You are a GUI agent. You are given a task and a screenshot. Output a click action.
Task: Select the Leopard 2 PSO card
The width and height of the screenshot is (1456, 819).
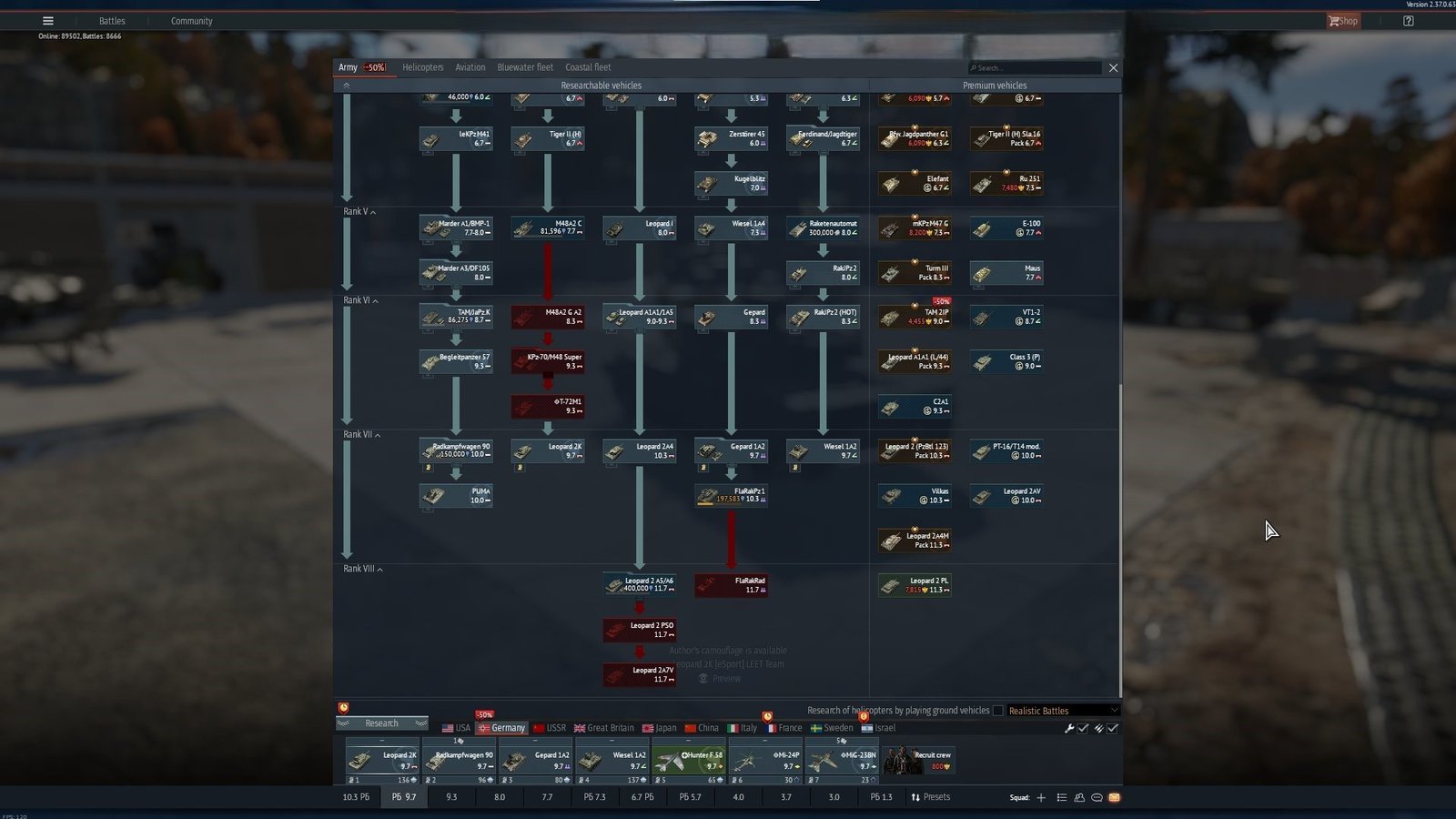coord(640,629)
